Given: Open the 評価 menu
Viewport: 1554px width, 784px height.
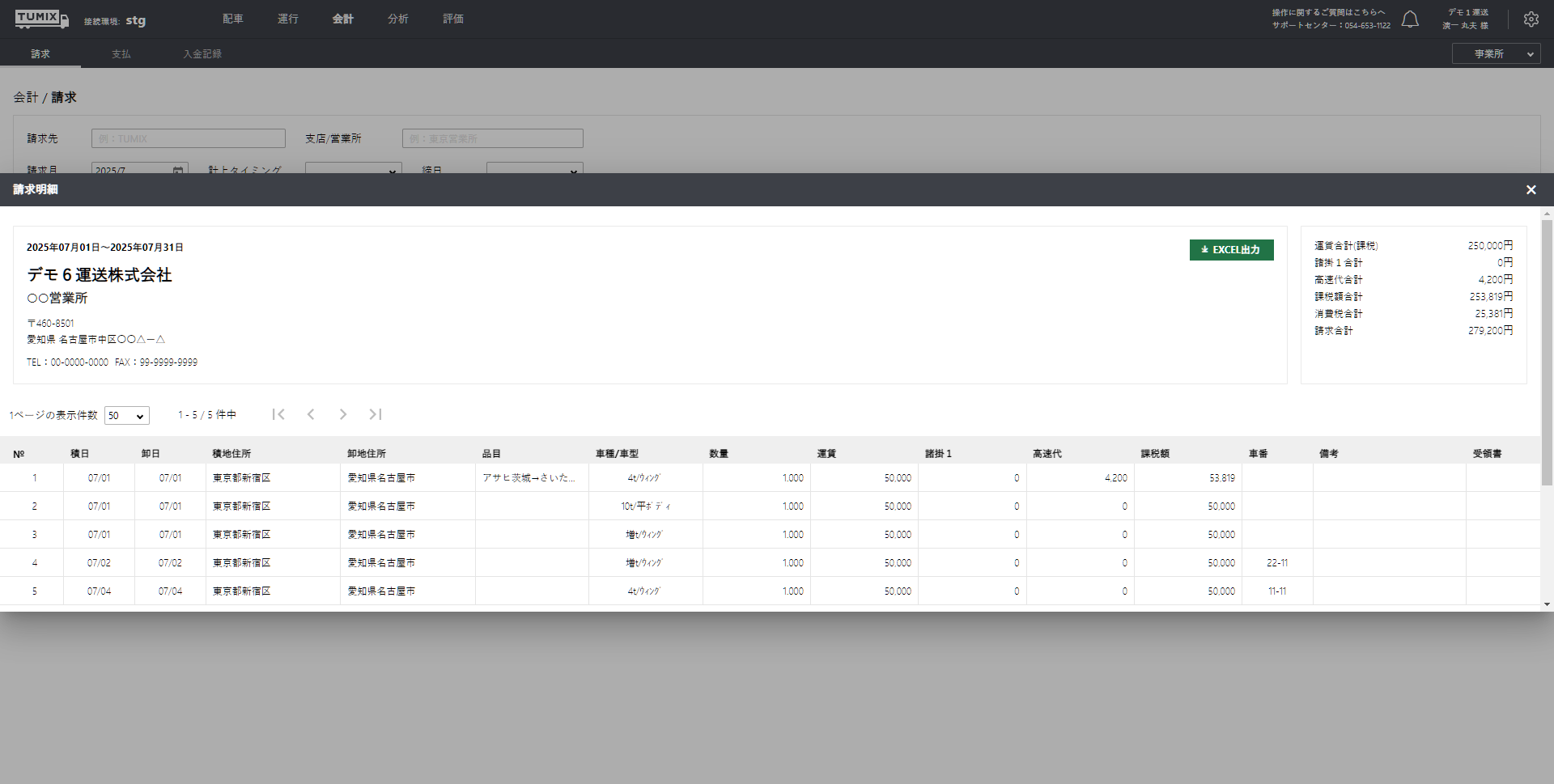Looking at the screenshot, I should point(453,19).
